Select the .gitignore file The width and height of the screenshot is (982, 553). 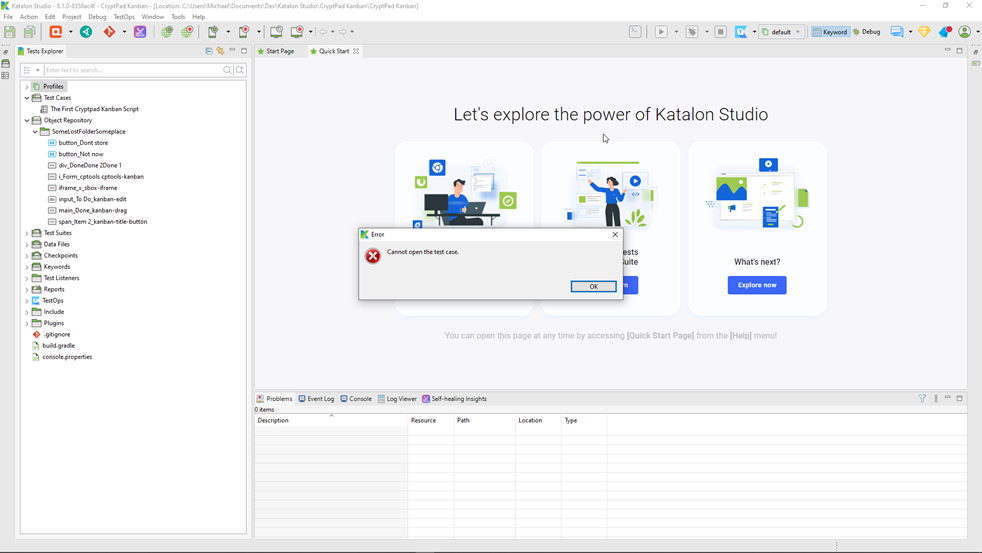[x=56, y=334]
